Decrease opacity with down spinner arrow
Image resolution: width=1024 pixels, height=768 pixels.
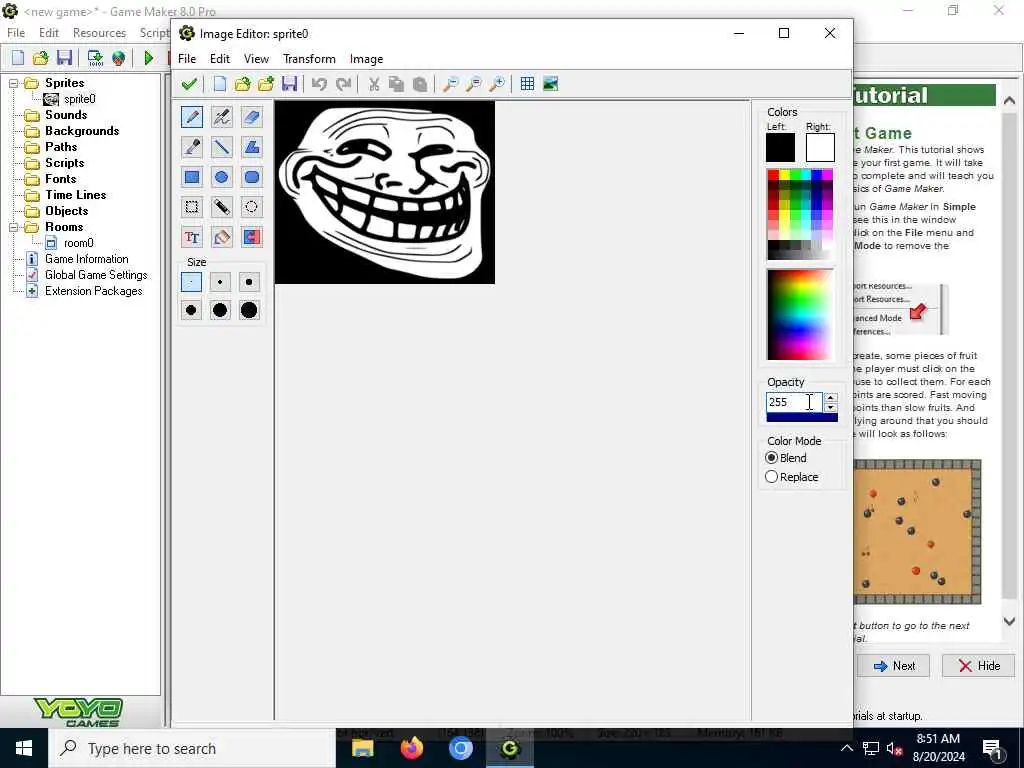[830, 407]
